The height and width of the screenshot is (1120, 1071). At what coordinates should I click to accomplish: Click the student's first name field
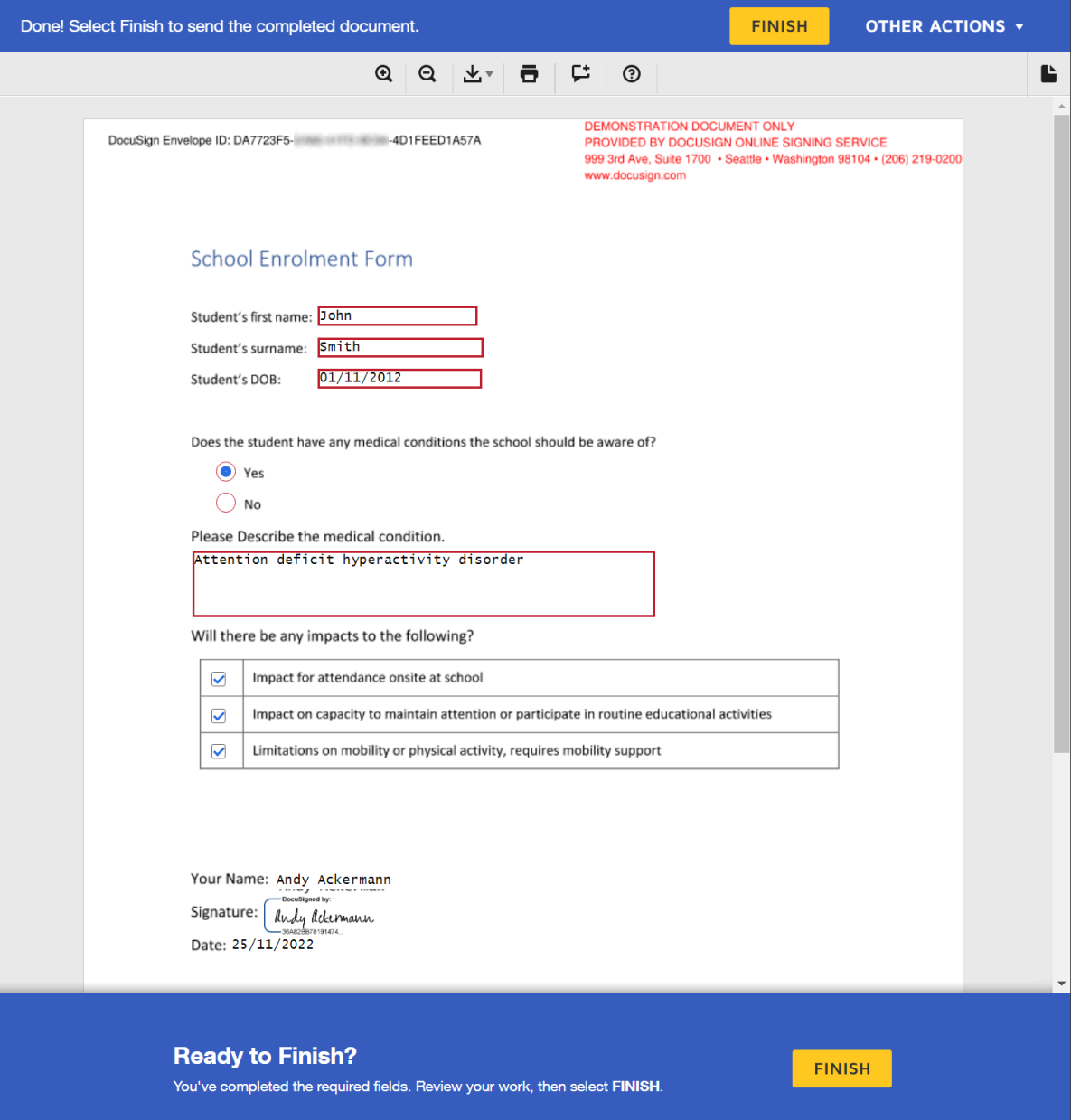pyautogui.click(x=397, y=315)
